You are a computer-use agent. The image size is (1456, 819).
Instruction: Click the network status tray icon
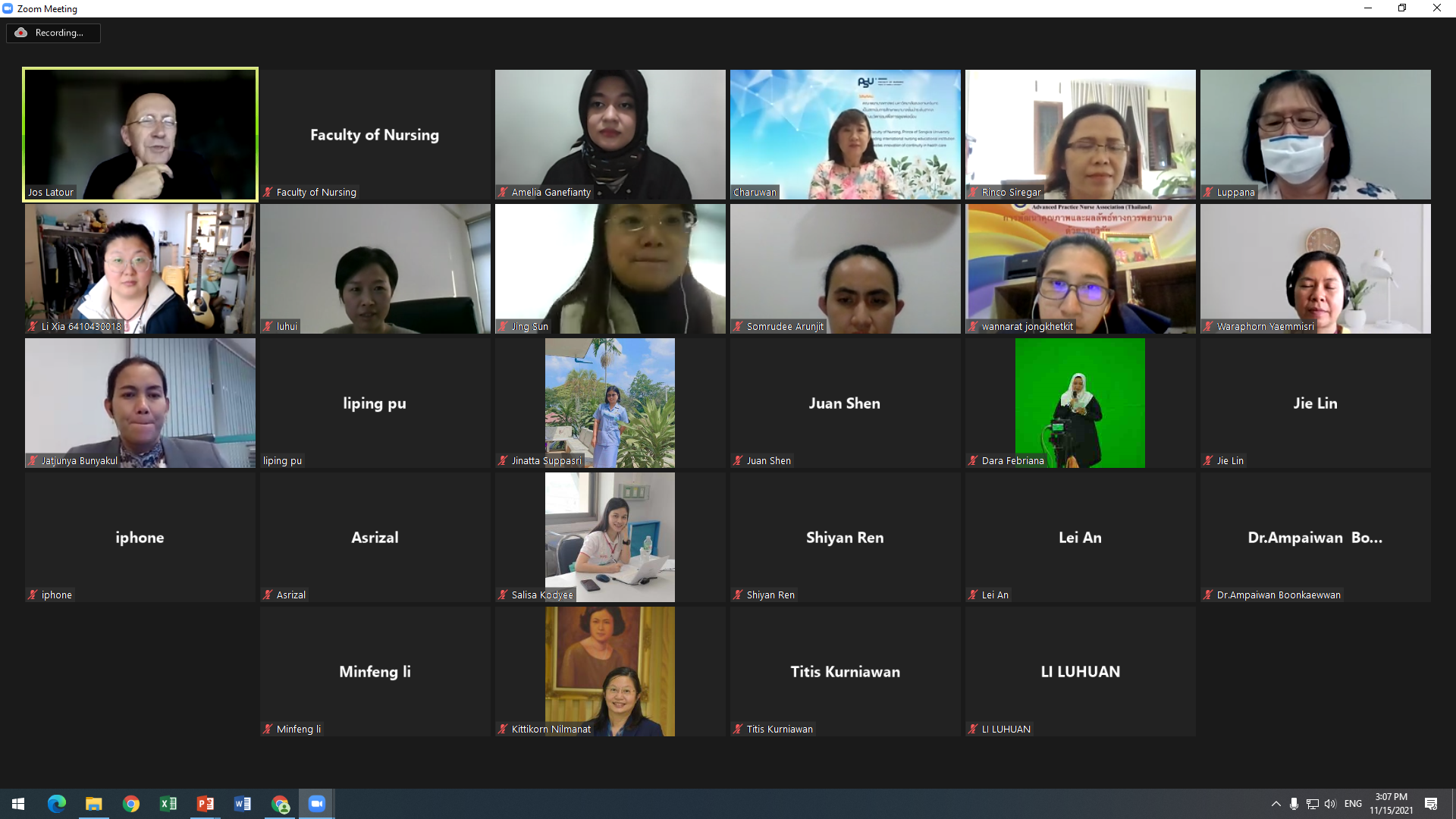tap(1313, 804)
